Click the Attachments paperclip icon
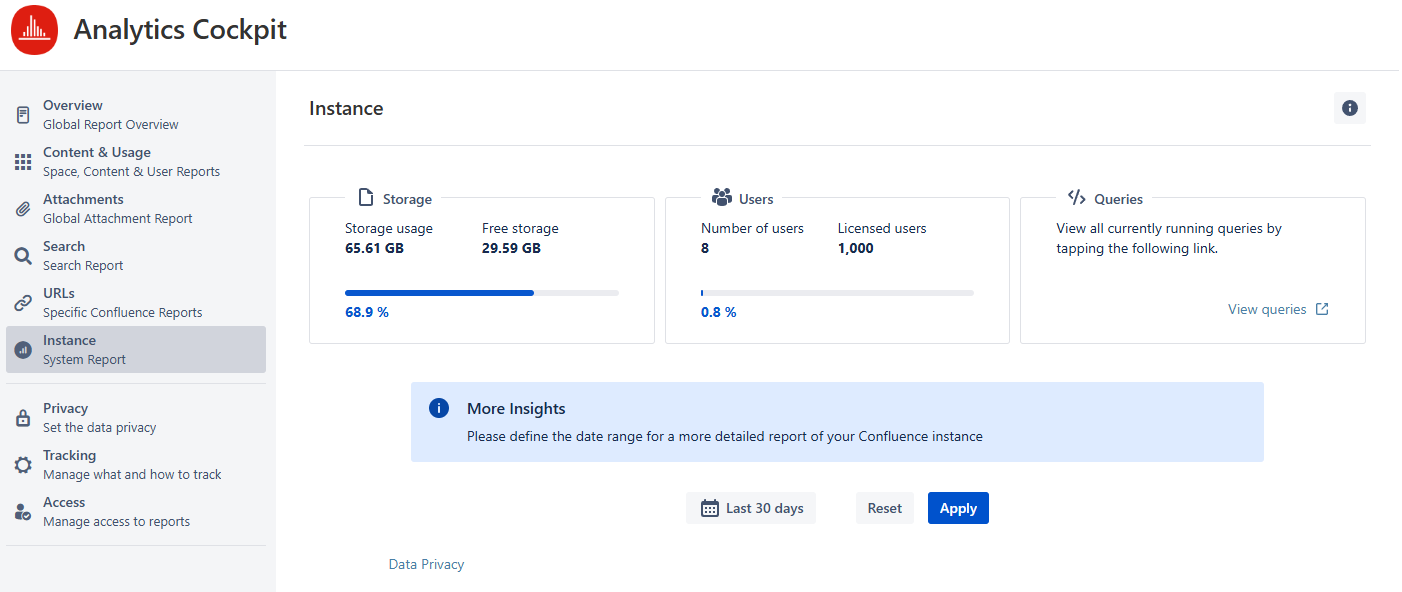 click(23, 209)
